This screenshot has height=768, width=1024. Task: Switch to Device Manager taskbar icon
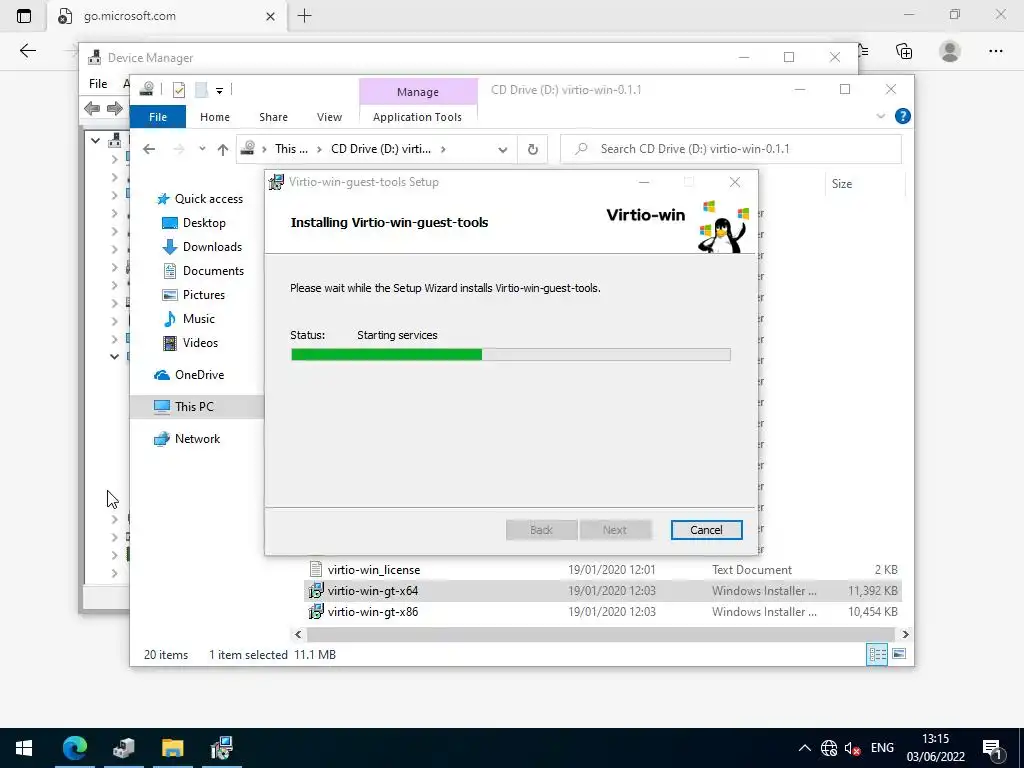(x=123, y=748)
